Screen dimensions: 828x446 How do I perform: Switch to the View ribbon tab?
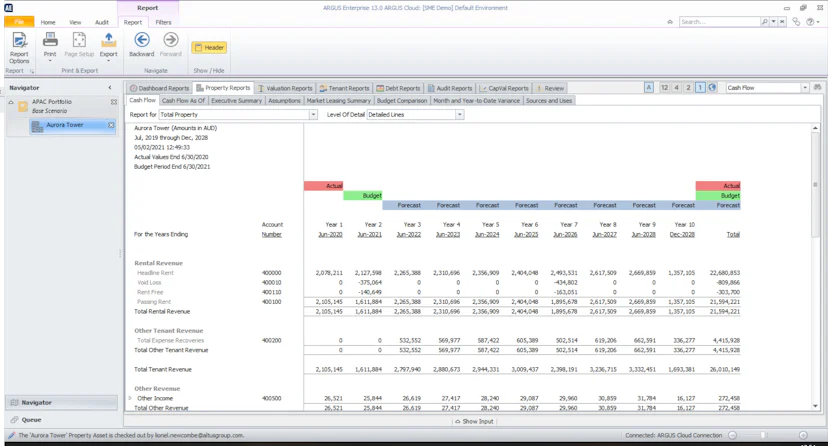(76, 22)
